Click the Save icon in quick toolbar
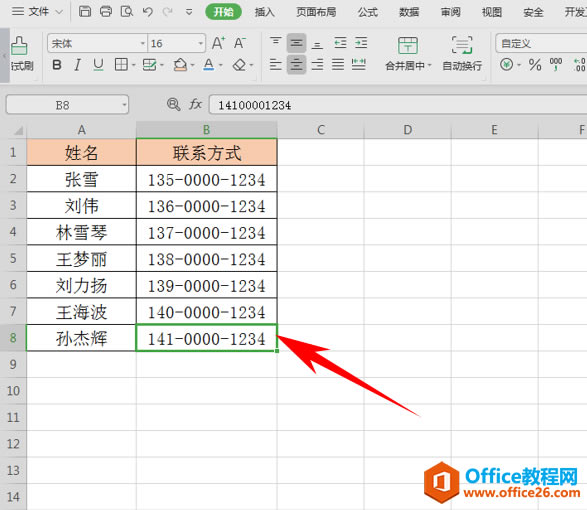Viewport: 587px width, 510px height. click(x=85, y=12)
